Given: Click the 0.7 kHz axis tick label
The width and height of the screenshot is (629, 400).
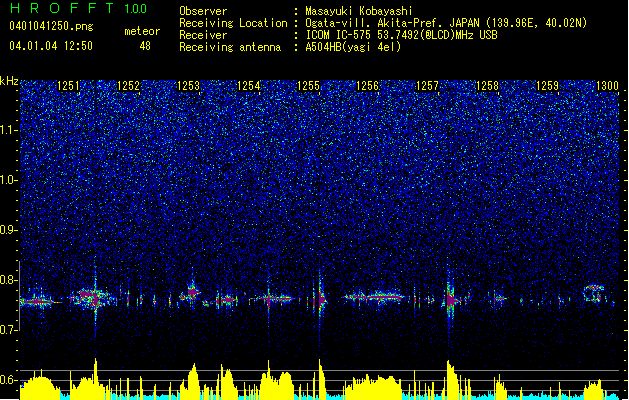Looking at the screenshot, I should pyautogui.click(x=8, y=330).
